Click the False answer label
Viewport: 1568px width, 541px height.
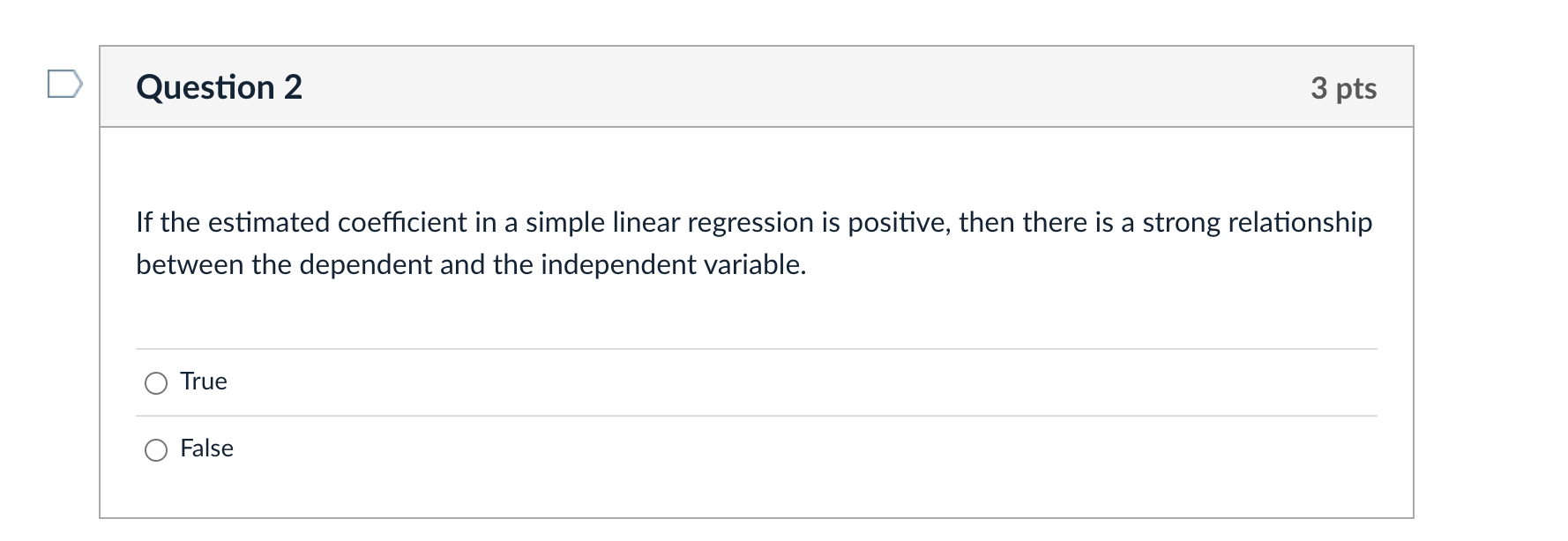(x=206, y=448)
